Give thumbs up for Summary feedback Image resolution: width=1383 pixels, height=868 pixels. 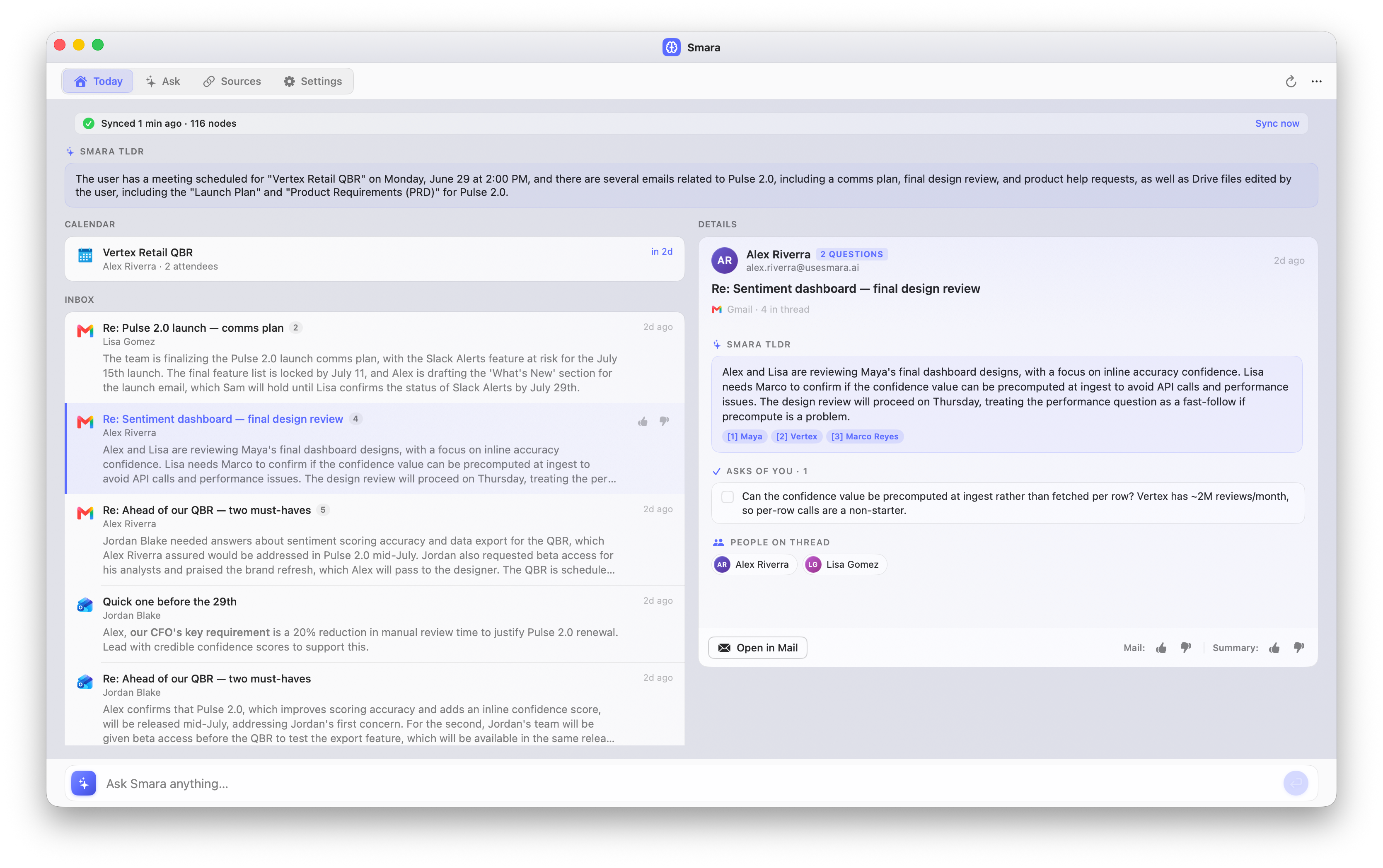pyautogui.click(x=1274, y=648)
